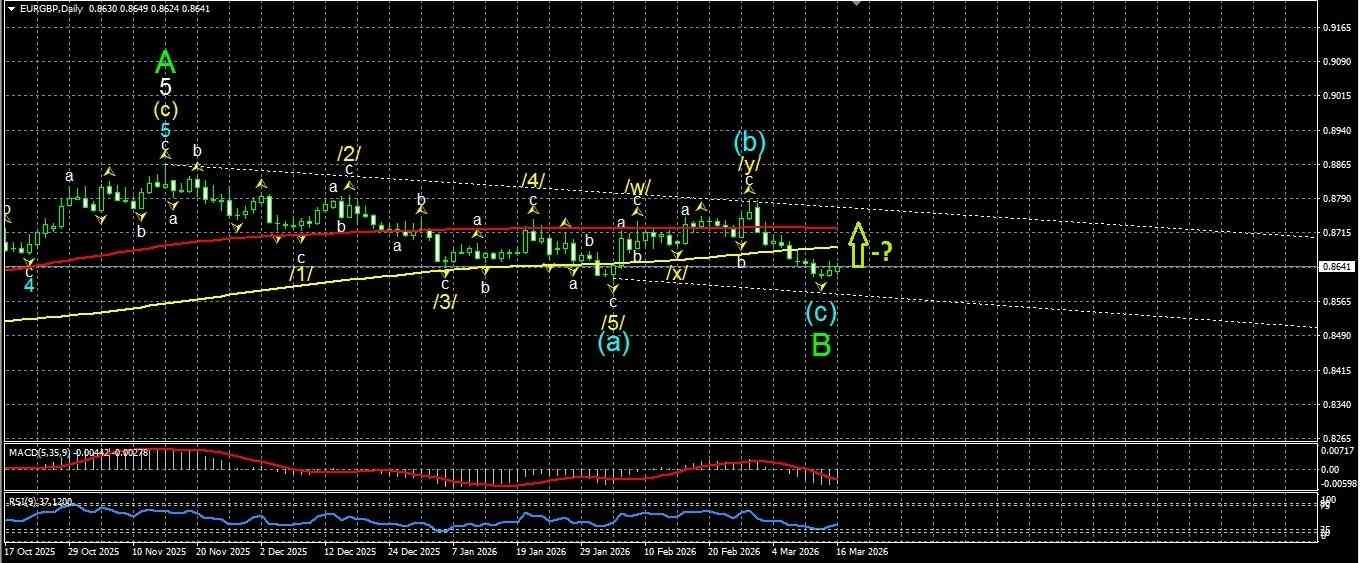Click the 16 Mar 2026 date label
The width and height of the screenshot is (1360, 563).
[x=862, y=551]
